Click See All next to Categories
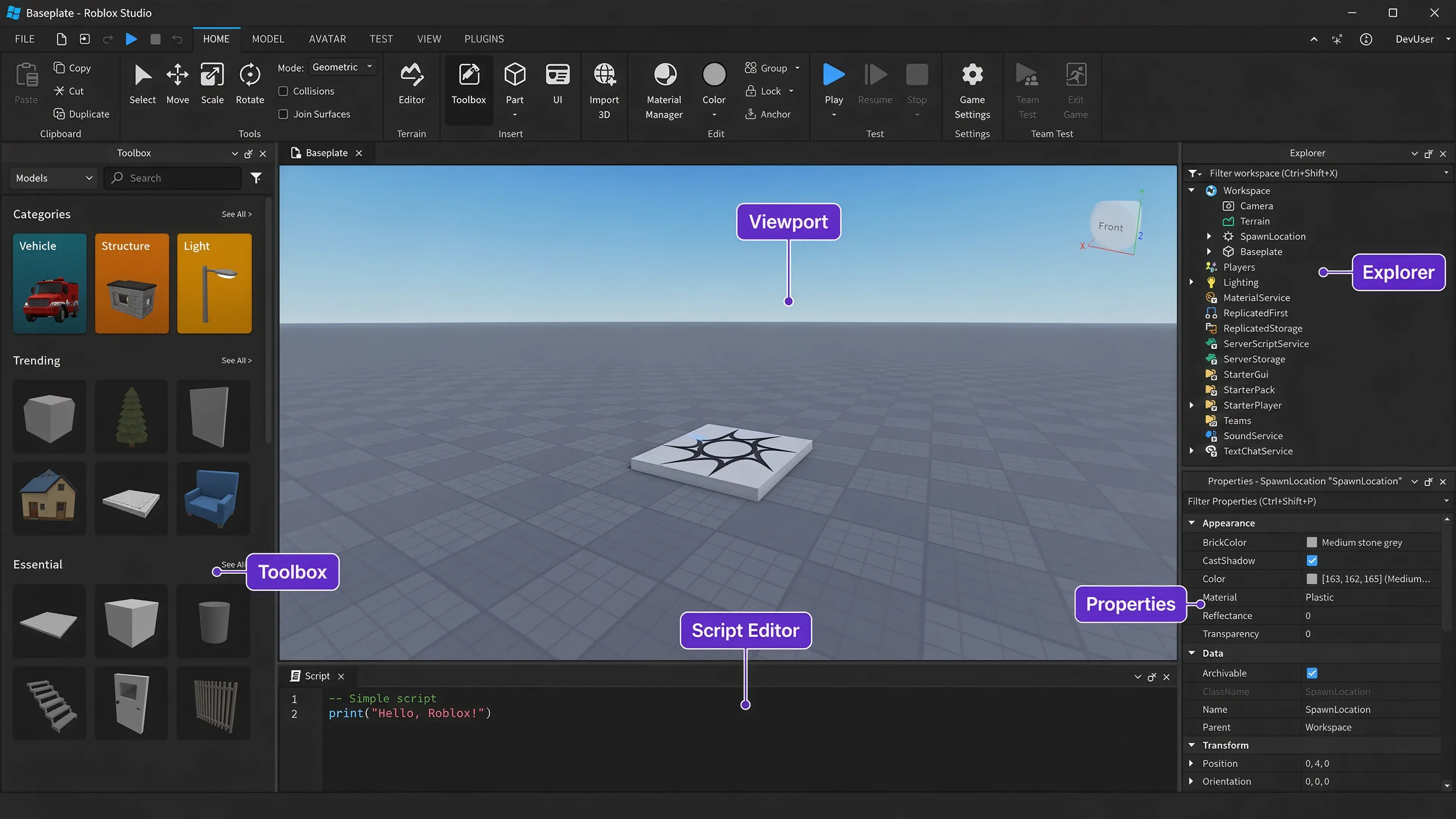1456x819 pixels. tap(236, 214)
